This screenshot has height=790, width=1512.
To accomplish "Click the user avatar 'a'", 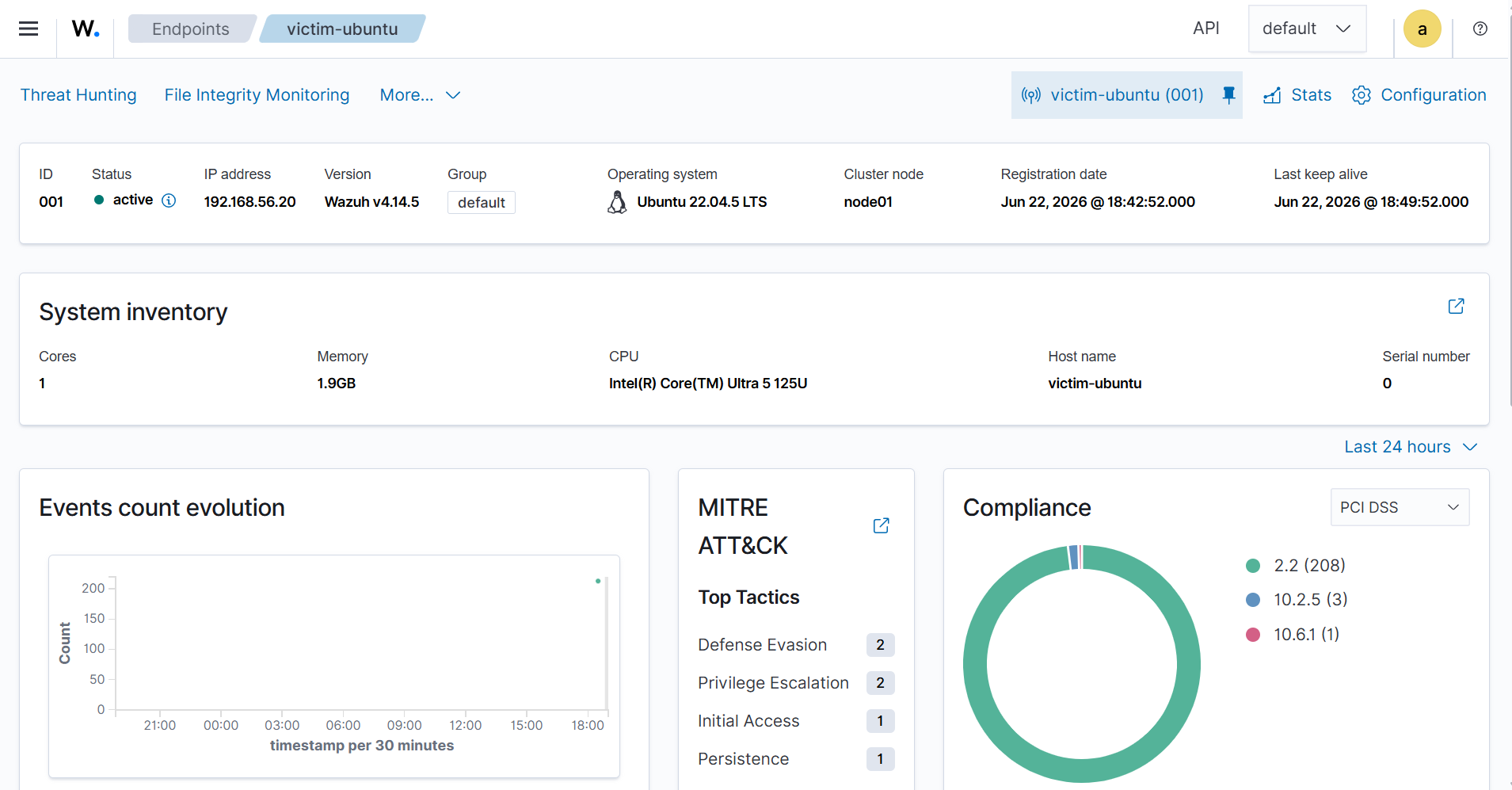I will [1422, 29].
